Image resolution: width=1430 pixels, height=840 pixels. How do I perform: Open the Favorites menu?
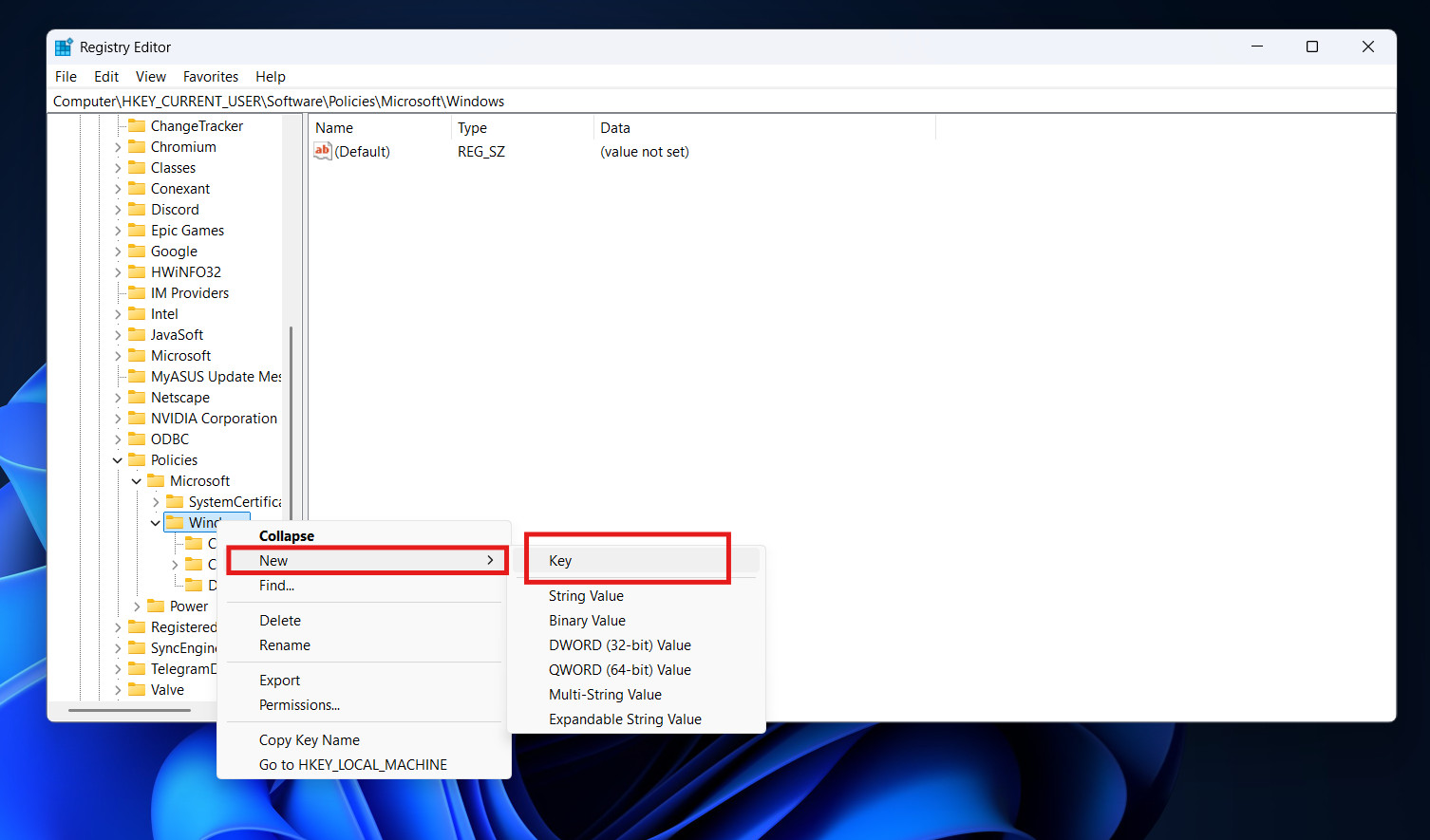pyautogui.click(x=210, y=77)
